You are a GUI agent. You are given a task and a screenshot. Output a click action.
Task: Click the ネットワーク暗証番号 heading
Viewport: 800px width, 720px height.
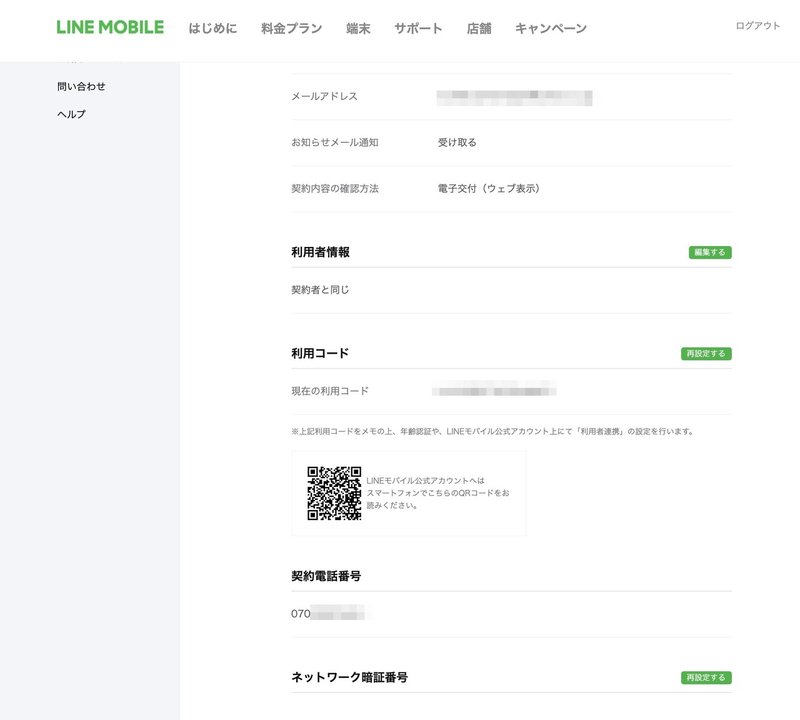pyautogui.click(x=349, y=677)
